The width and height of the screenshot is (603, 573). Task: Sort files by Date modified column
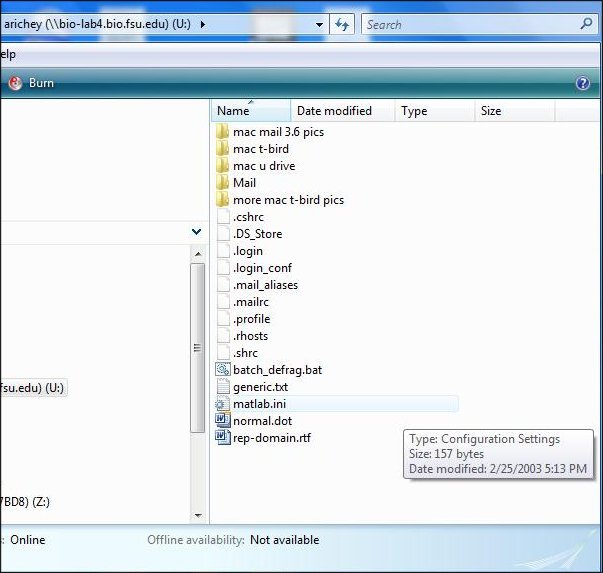click(x=343, y=111)
